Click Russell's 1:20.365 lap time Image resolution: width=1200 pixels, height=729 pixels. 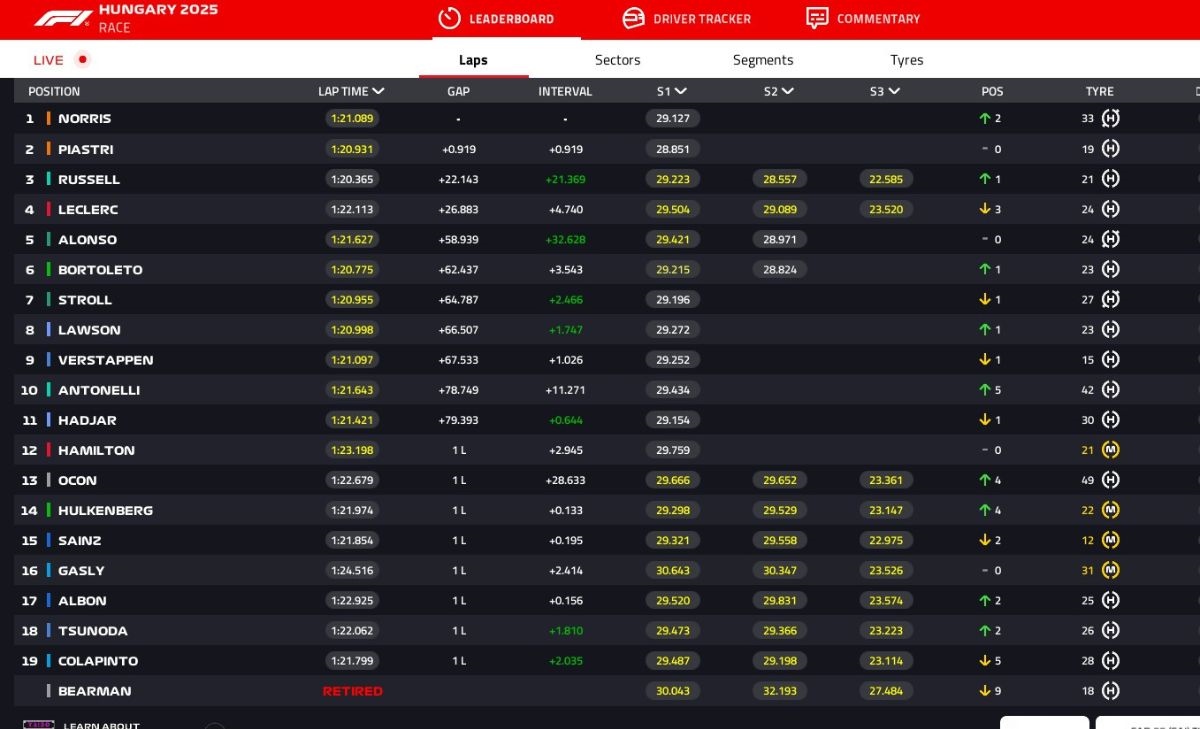(351, 179)
